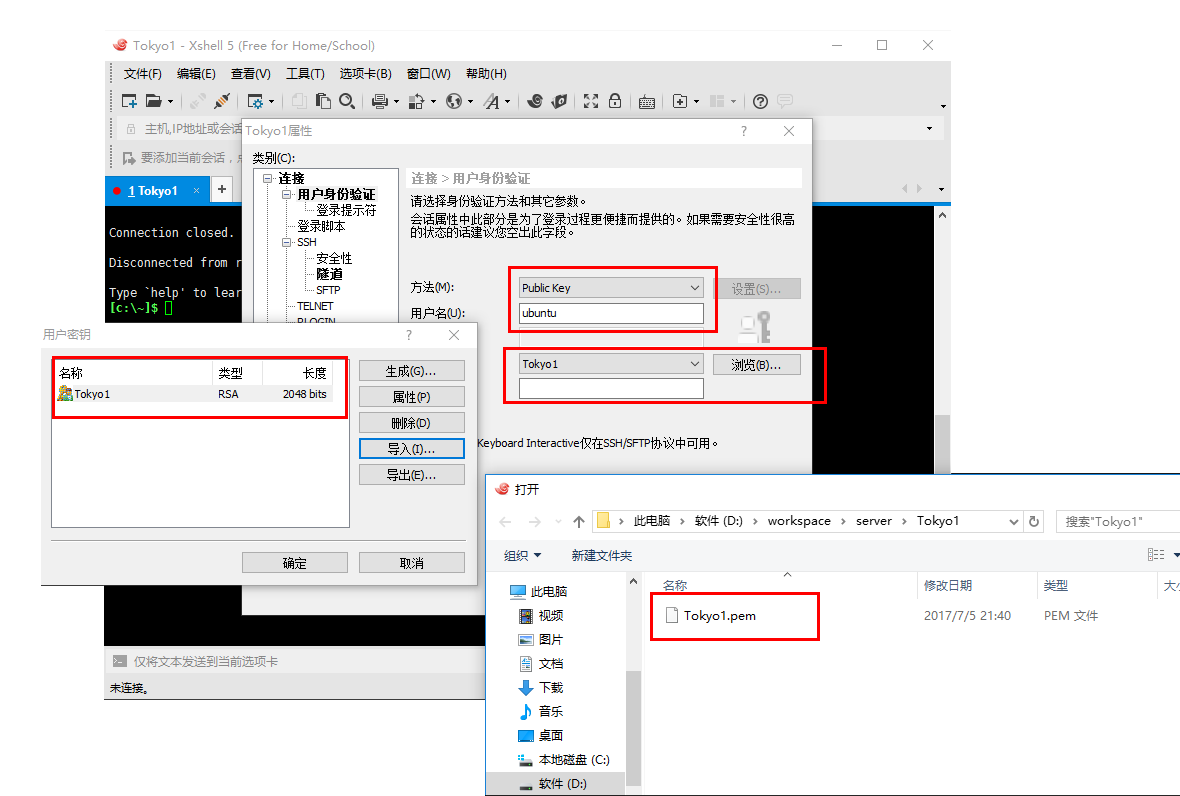The height and width of the screenshot is (796, 1180).
Task: Switch to the 1 Tokyo1 session tab
Action: point(157,190)
